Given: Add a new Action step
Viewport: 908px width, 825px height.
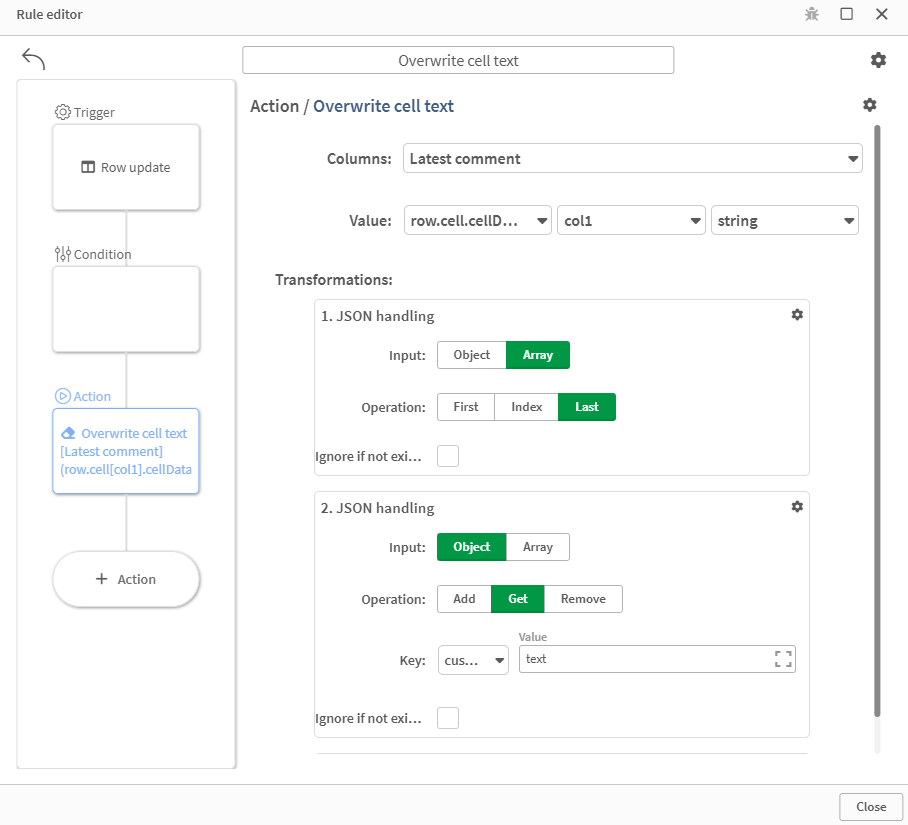Looking at the screenshot, I should click(126, 579).
